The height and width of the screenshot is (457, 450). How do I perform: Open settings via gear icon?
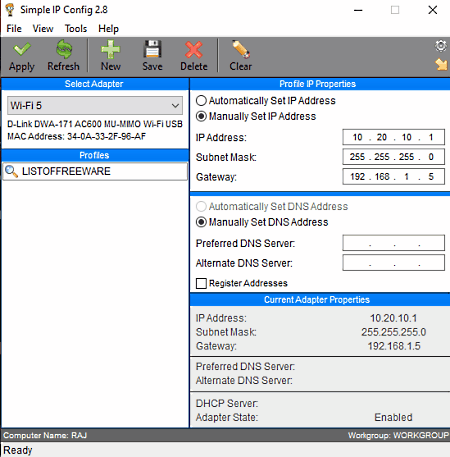pyautogui.click(x=441, y=46)
